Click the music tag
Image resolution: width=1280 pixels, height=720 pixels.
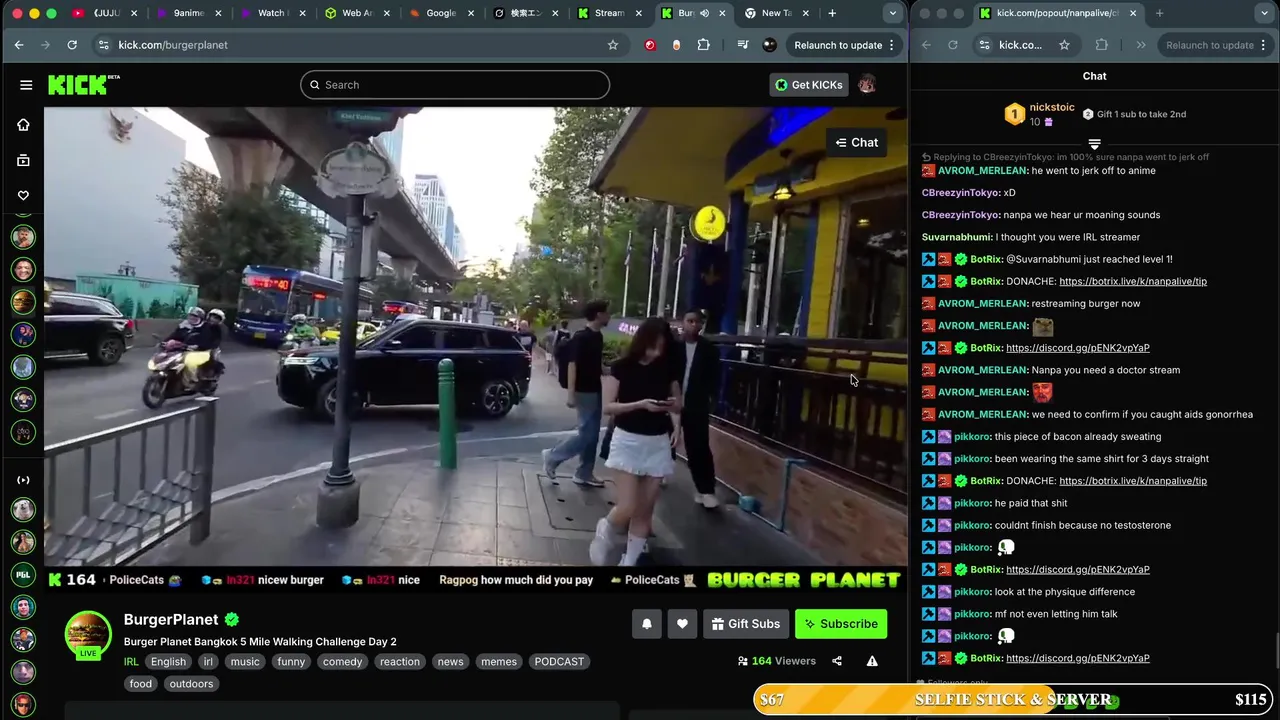click(x=245, y=662)
